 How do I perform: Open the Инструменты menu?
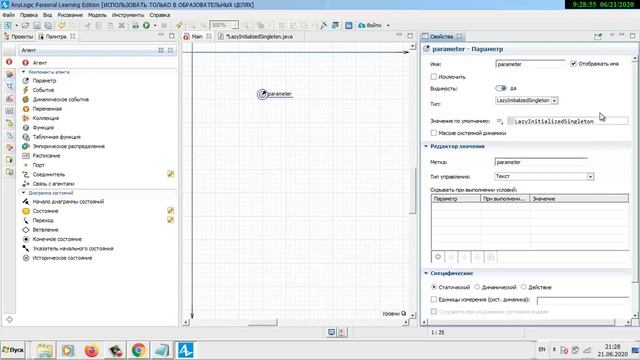coord(128,15)
